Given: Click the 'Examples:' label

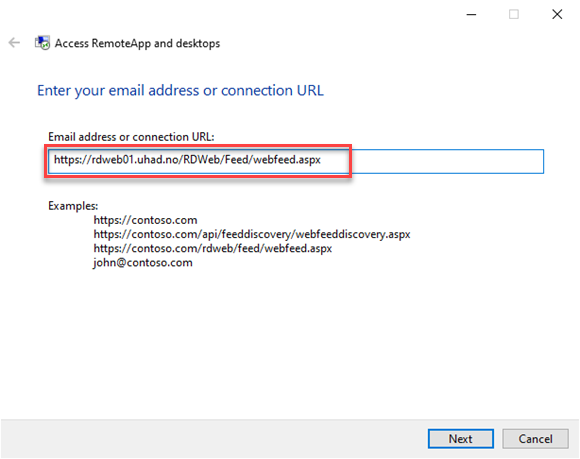Looking at the screenshot, I should (73, 206).
